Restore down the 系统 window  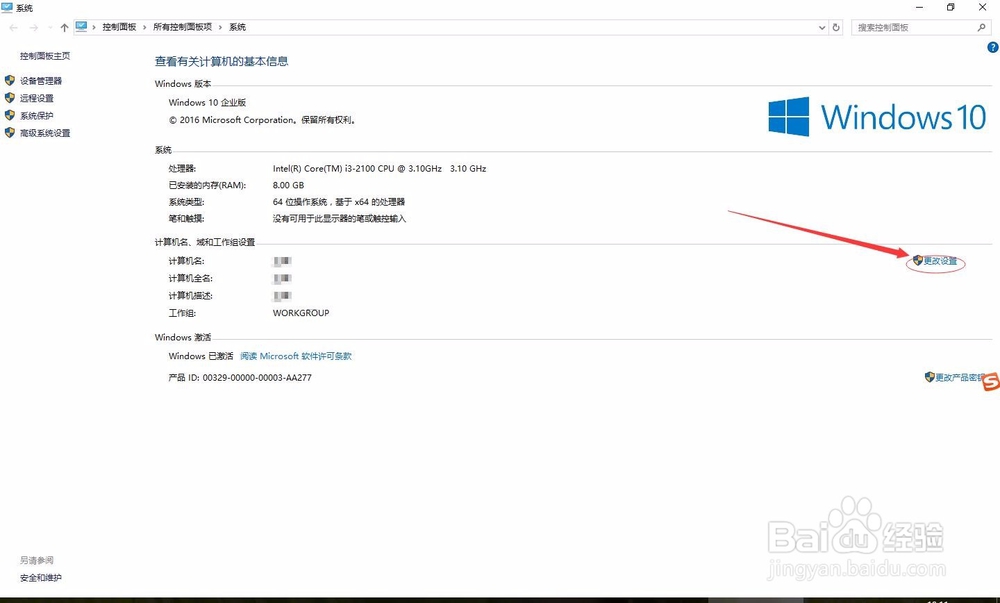pos(951,8)
